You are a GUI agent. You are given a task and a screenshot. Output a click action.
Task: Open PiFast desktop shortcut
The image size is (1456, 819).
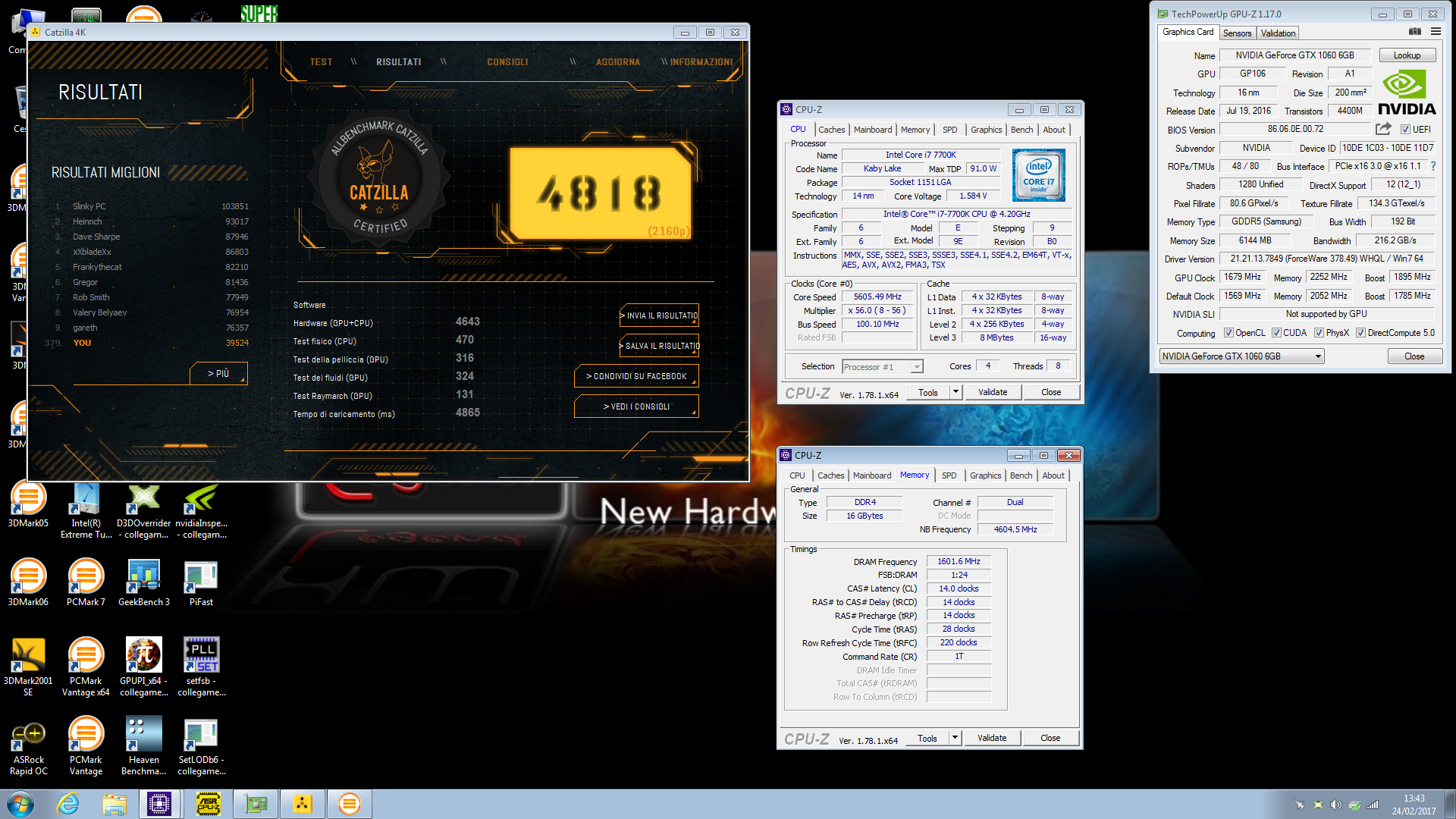[201, 582]
